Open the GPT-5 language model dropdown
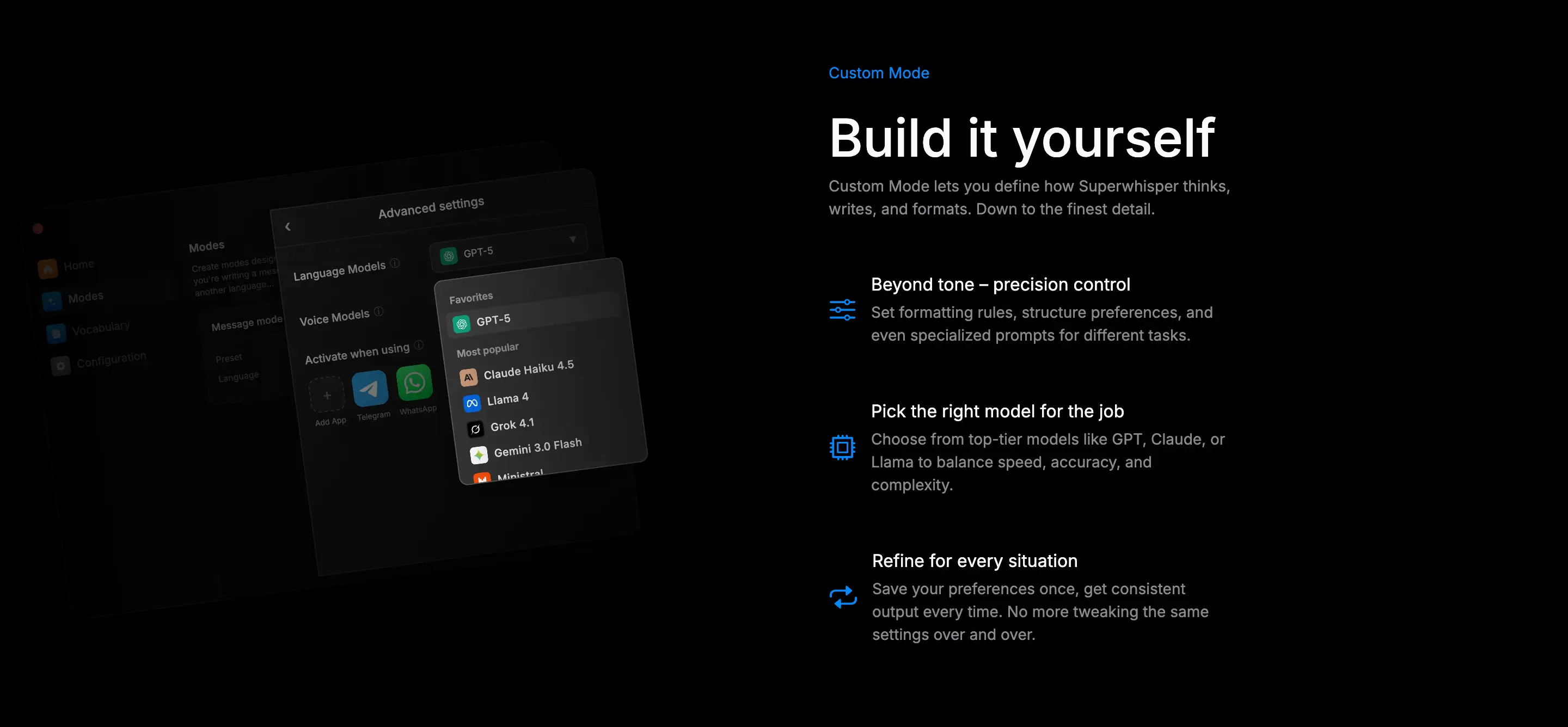1568x727 pixels. coord(509,248)
